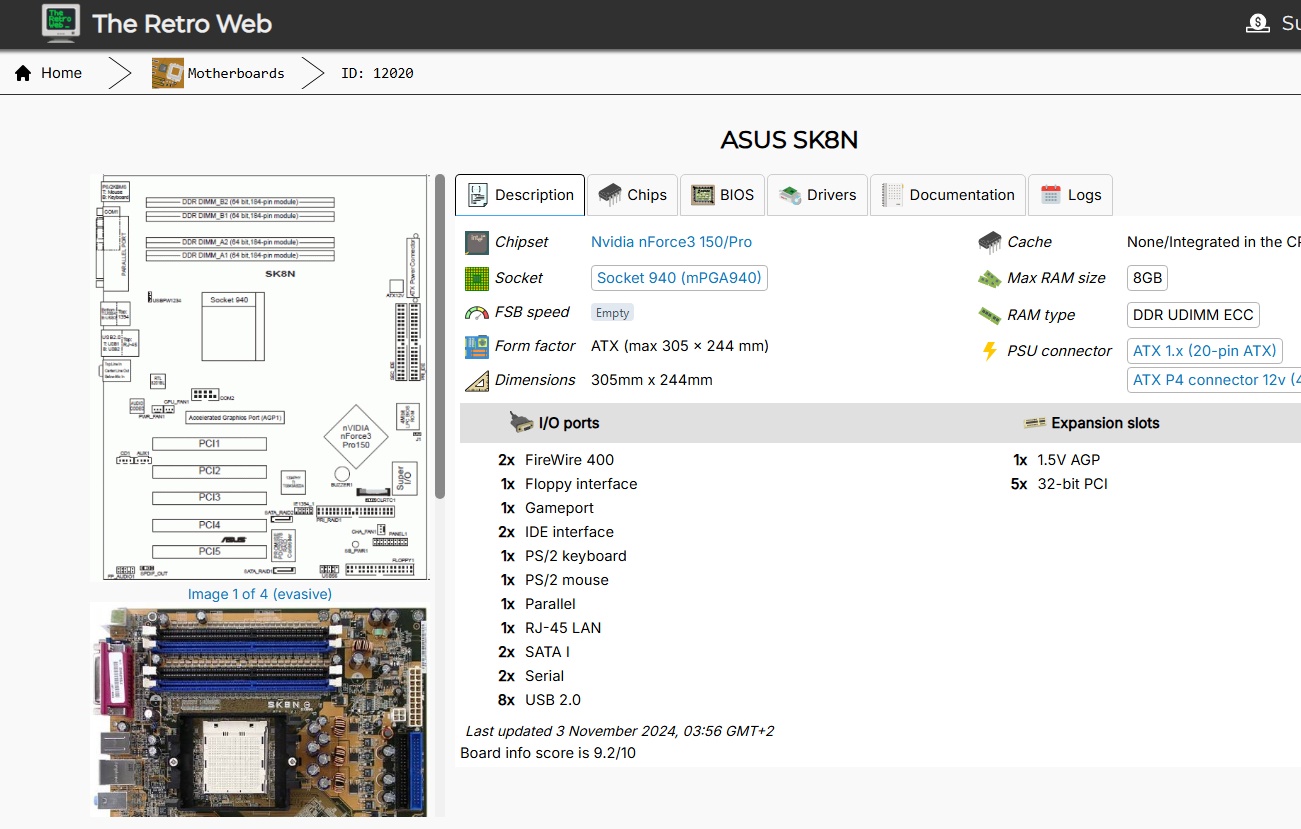Click the ATX 1.x (20-pin ATX) tag
The image size is (1301, 829).
click(1204, 351)
